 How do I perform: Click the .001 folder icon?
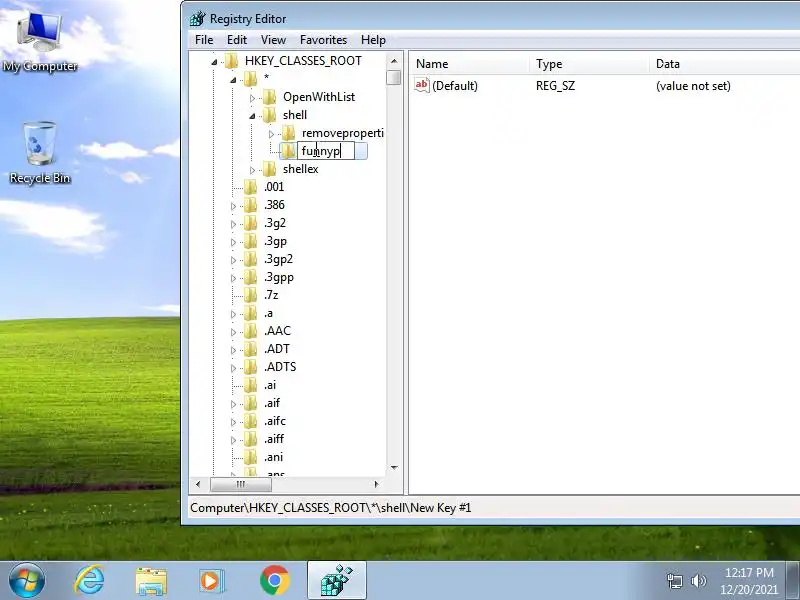coord(251,187)
